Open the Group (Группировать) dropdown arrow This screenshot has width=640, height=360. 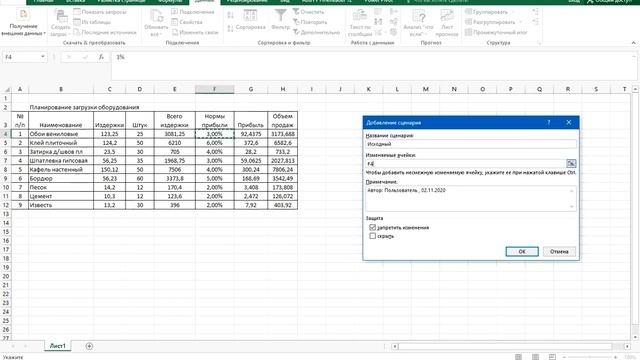(513, 12)
